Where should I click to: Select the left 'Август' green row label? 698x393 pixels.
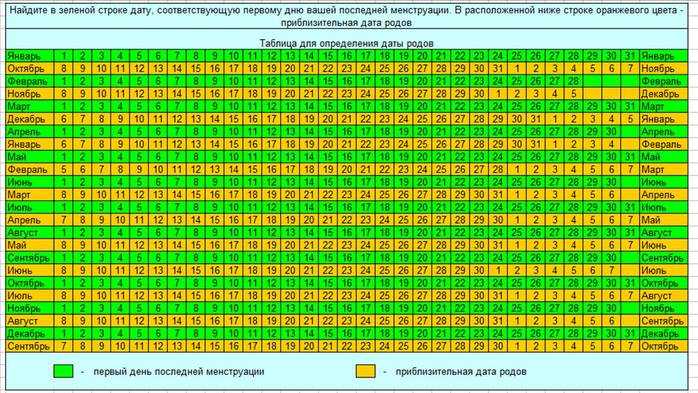pyautogui.click(x=30, y=232)
